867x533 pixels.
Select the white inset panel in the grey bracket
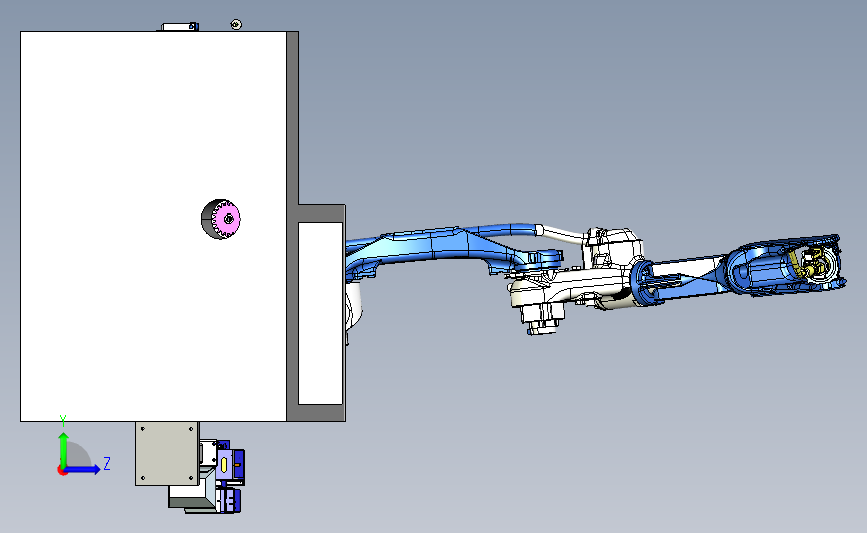coord(320,313)
